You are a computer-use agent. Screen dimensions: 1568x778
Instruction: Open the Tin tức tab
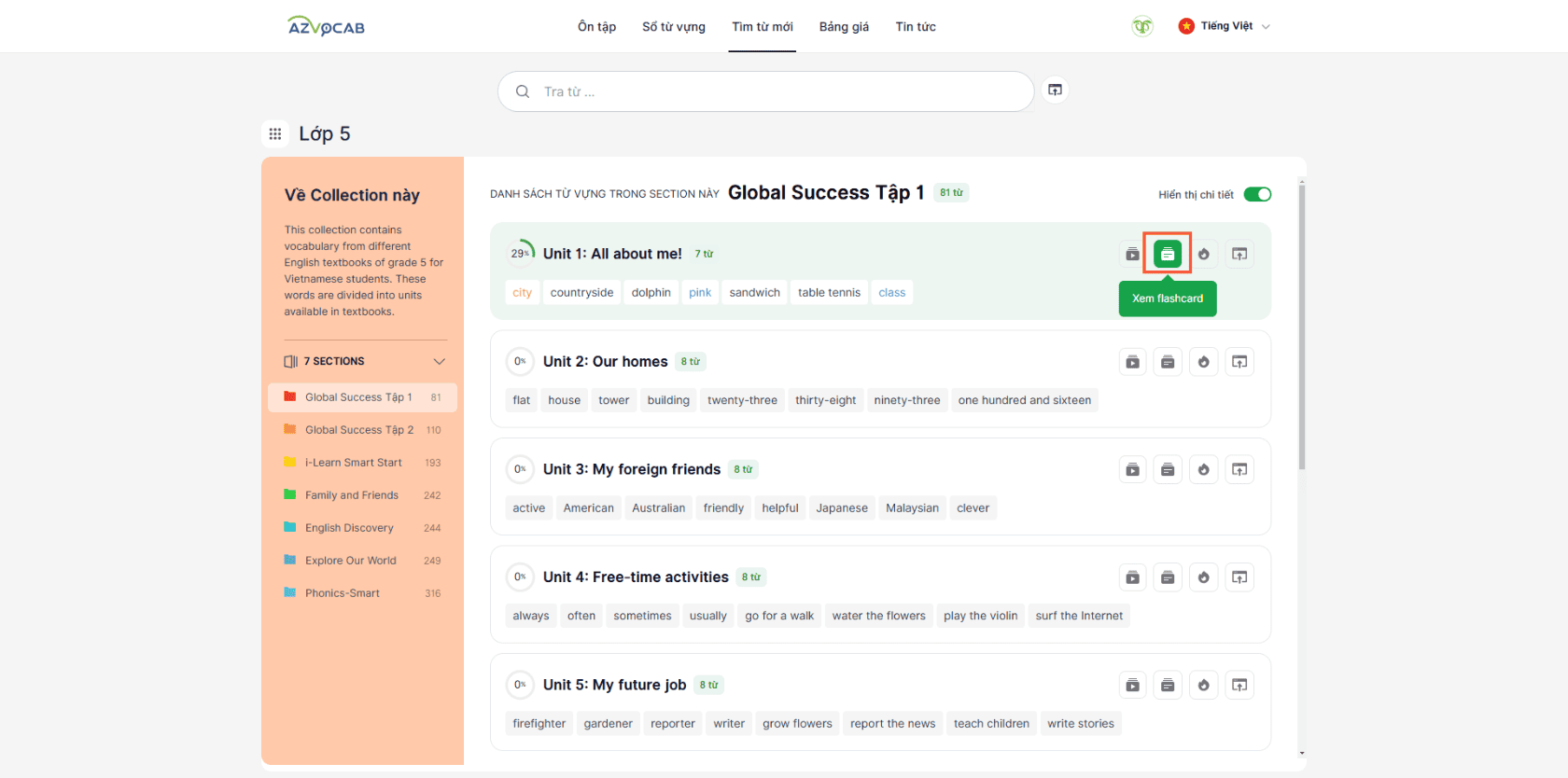coord(916,26)
